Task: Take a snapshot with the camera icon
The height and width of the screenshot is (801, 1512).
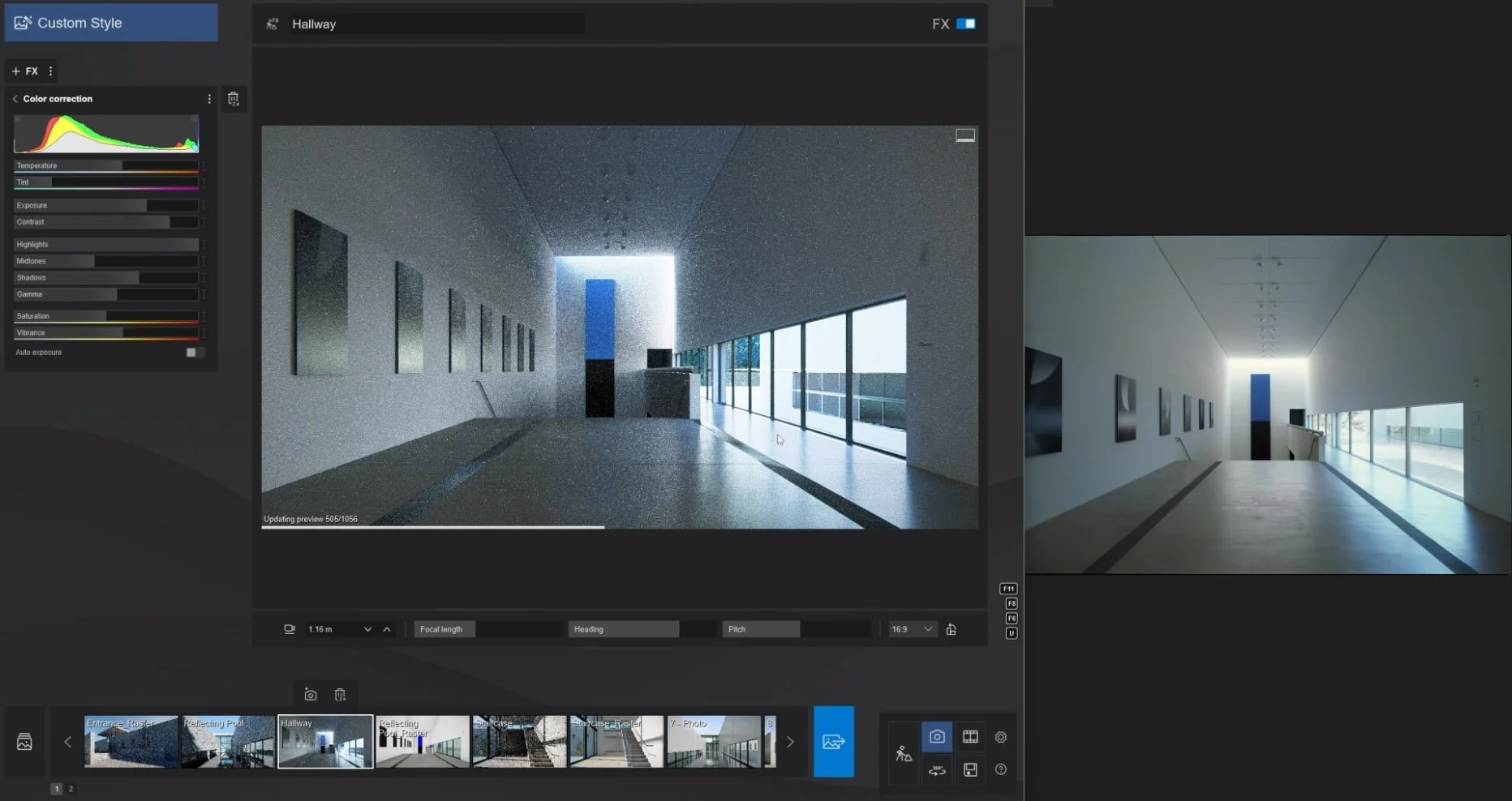Action: click(x=311, y=694)
